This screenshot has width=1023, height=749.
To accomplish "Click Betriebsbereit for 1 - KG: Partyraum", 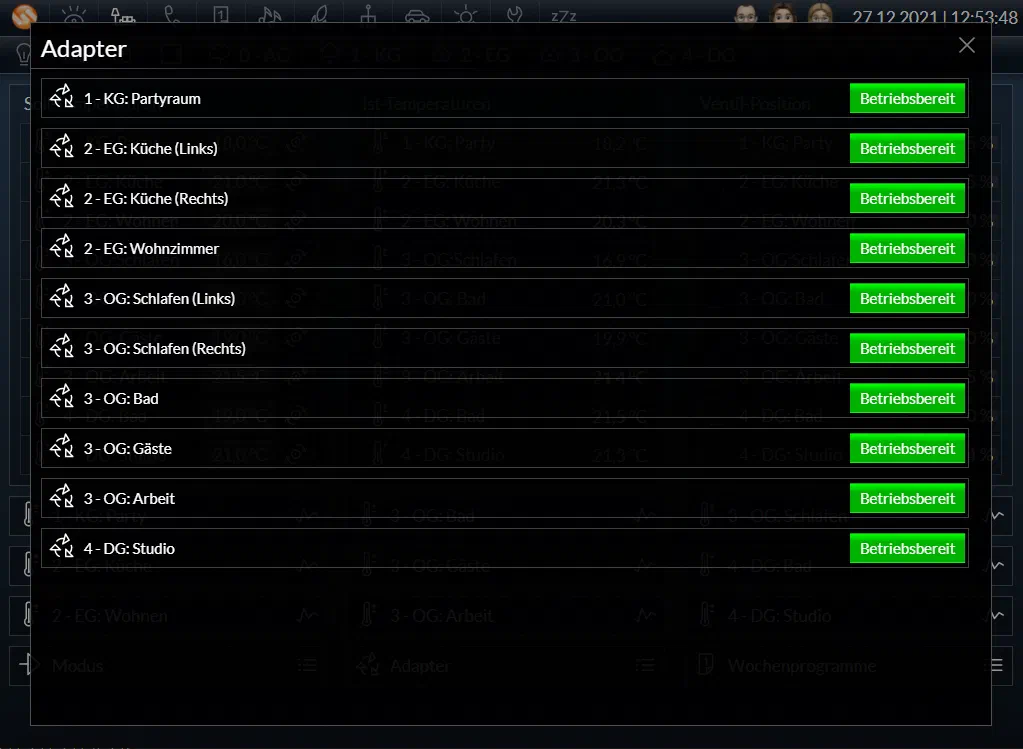I will click(907, 99).
